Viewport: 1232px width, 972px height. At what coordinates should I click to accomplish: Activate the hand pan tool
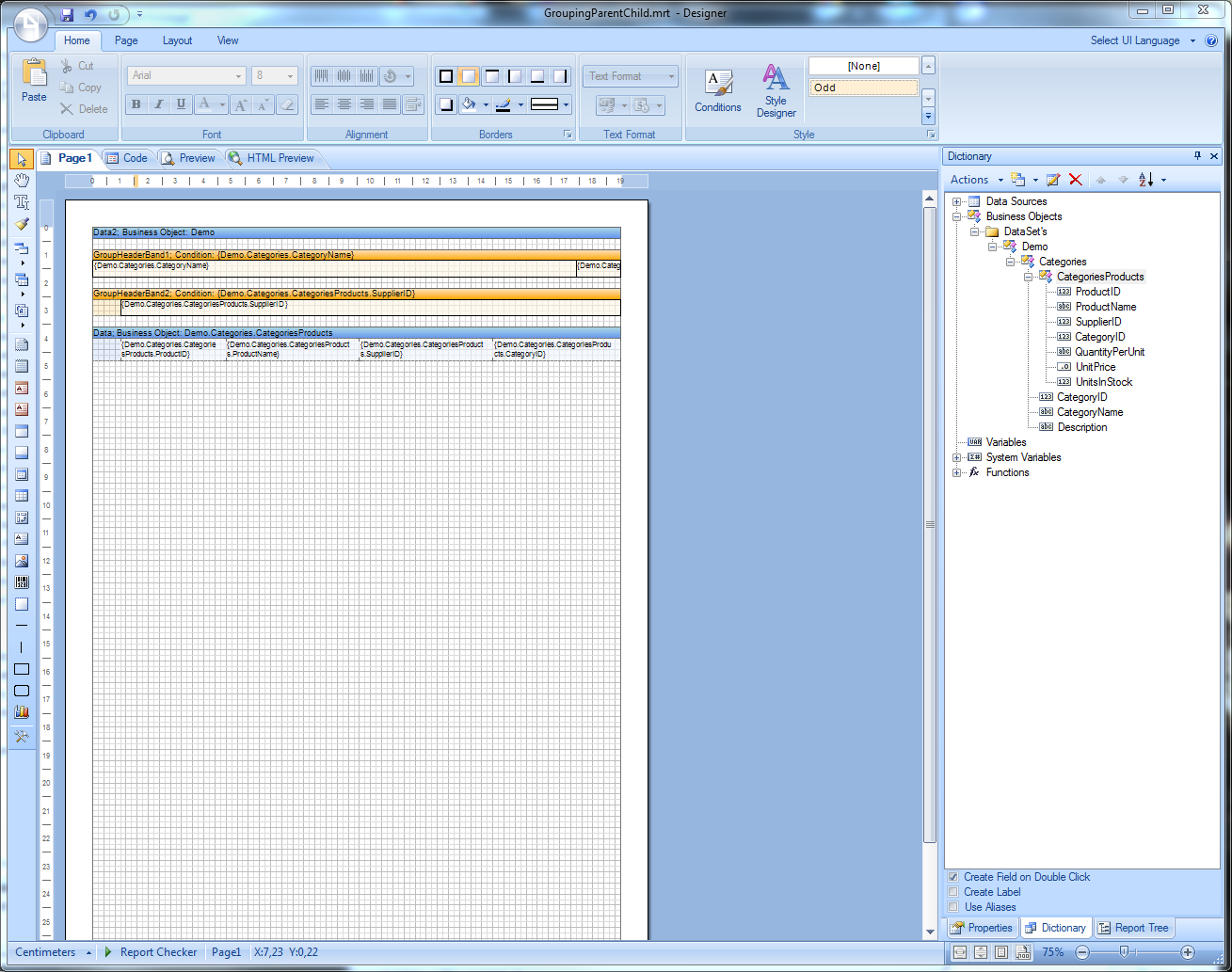pyautogui.click(x=22, y=180)
